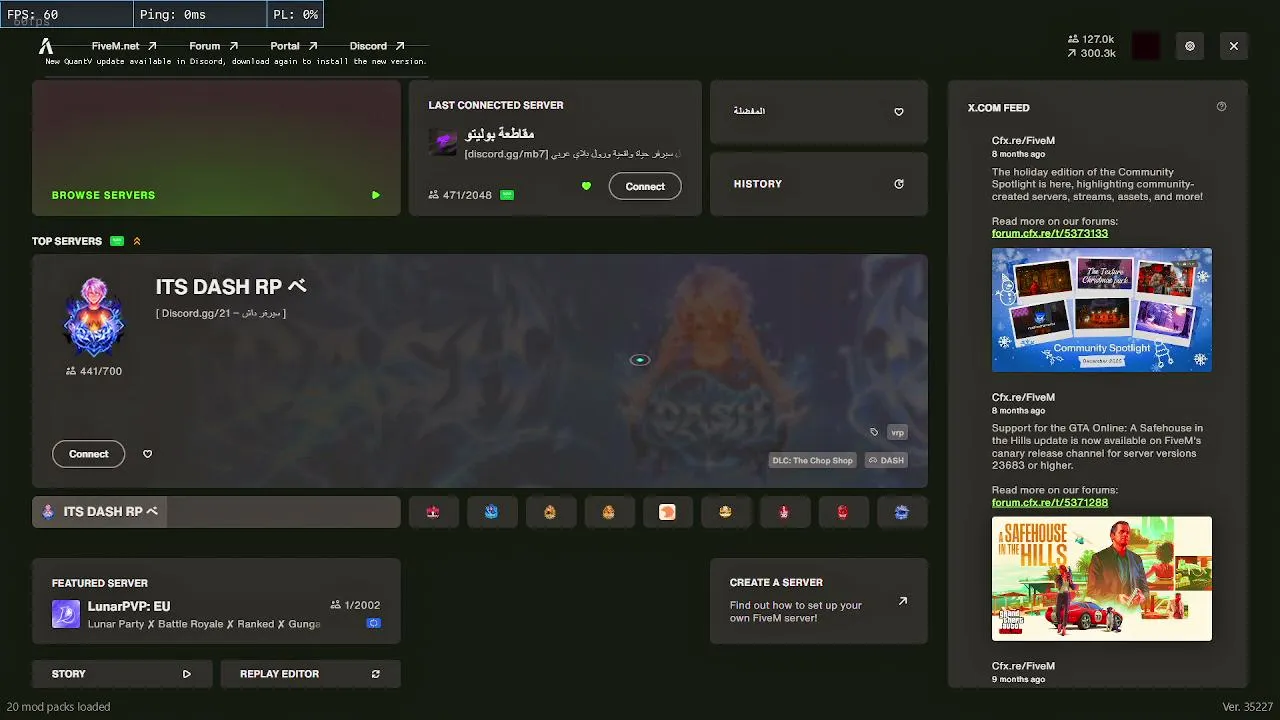Screen dimensions: 1280x720
Task: Open Browse Servers
Action: coord(216,148)
